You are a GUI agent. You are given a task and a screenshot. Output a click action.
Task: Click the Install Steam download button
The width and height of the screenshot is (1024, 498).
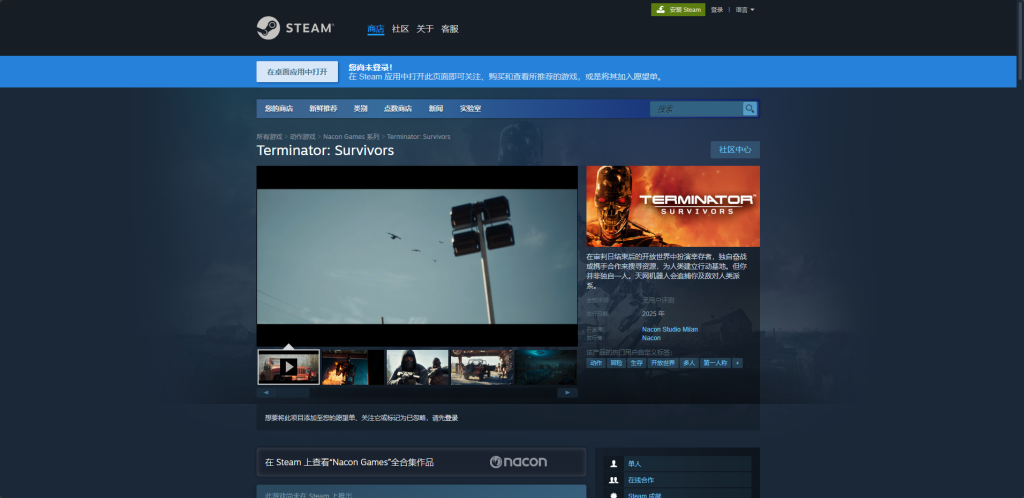pos(678,10)
